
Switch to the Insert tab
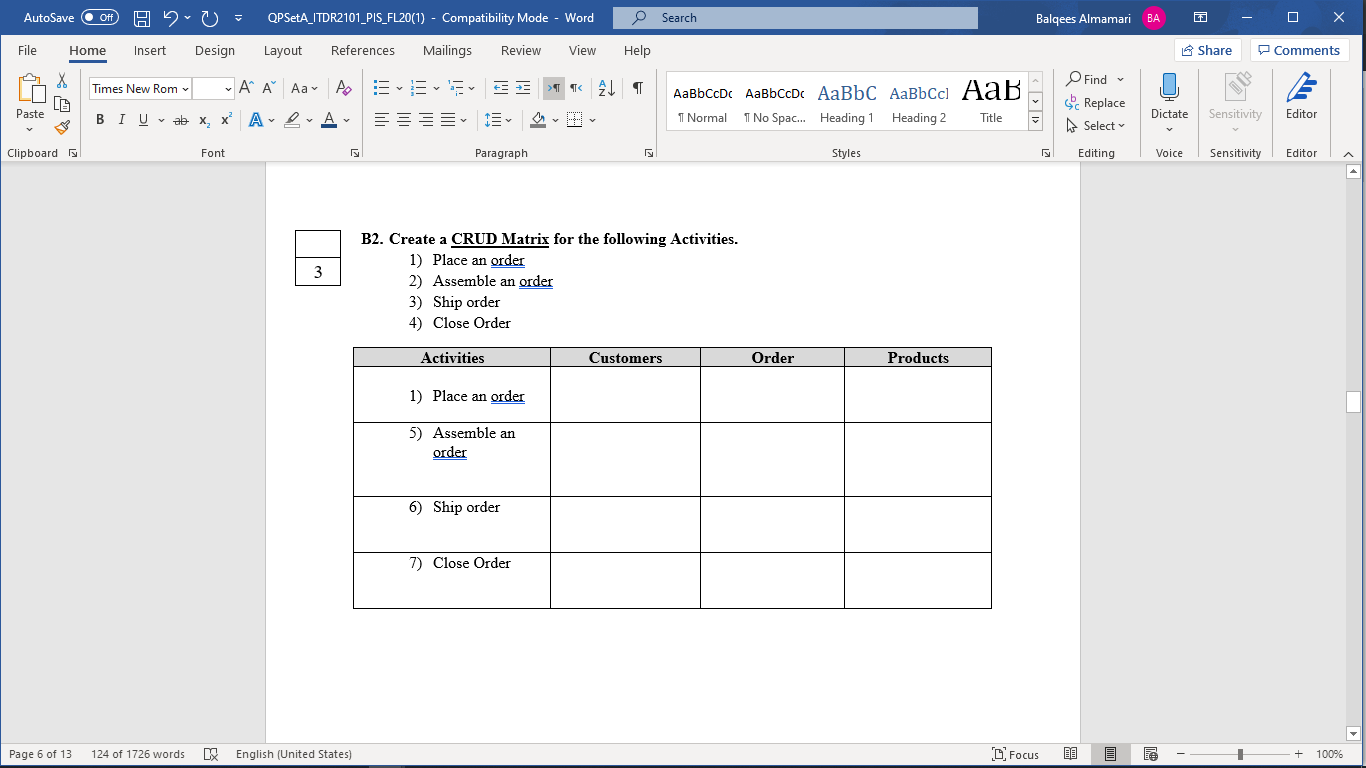coord(150,50)
